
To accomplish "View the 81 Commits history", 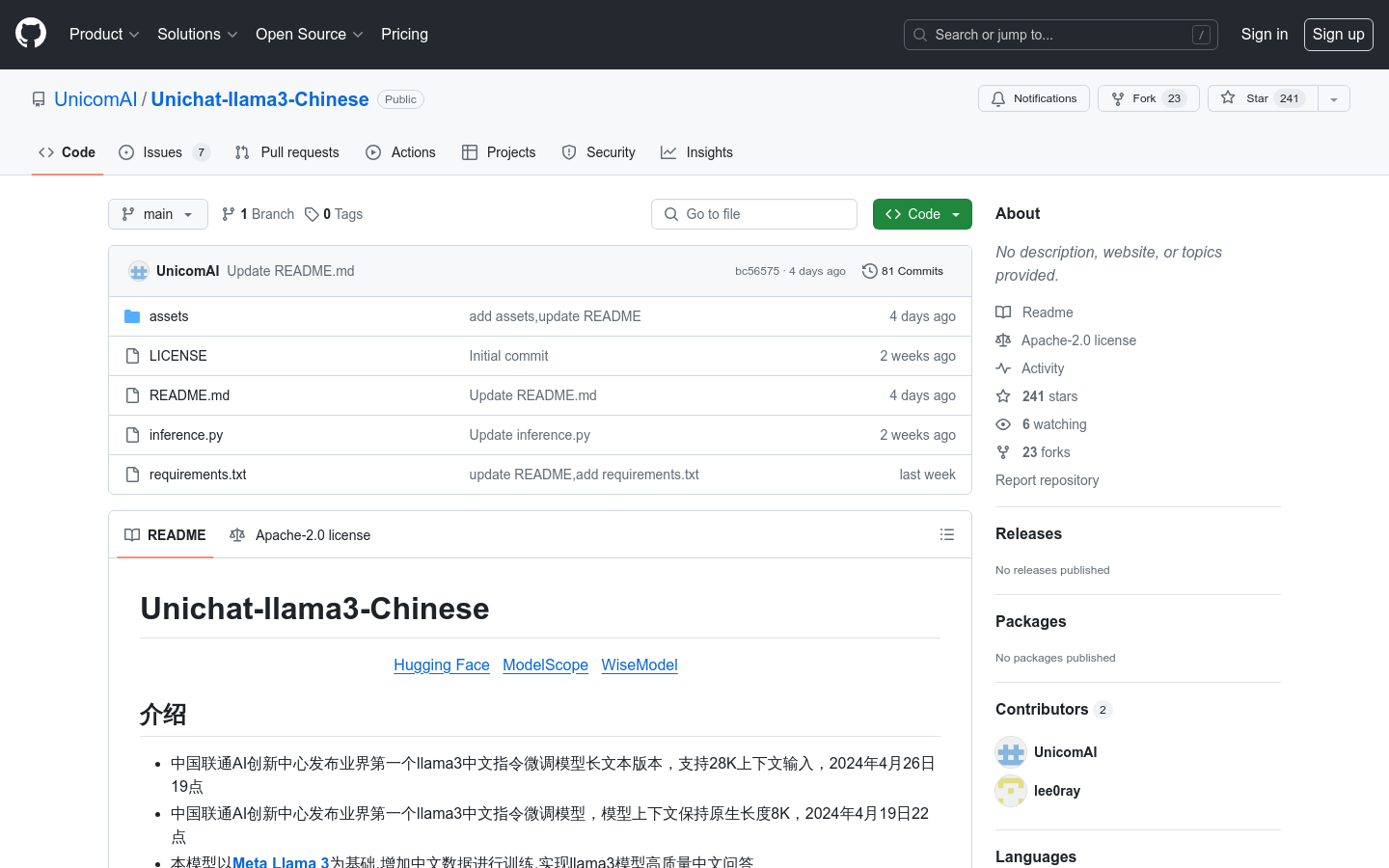I will click(903, 271).
